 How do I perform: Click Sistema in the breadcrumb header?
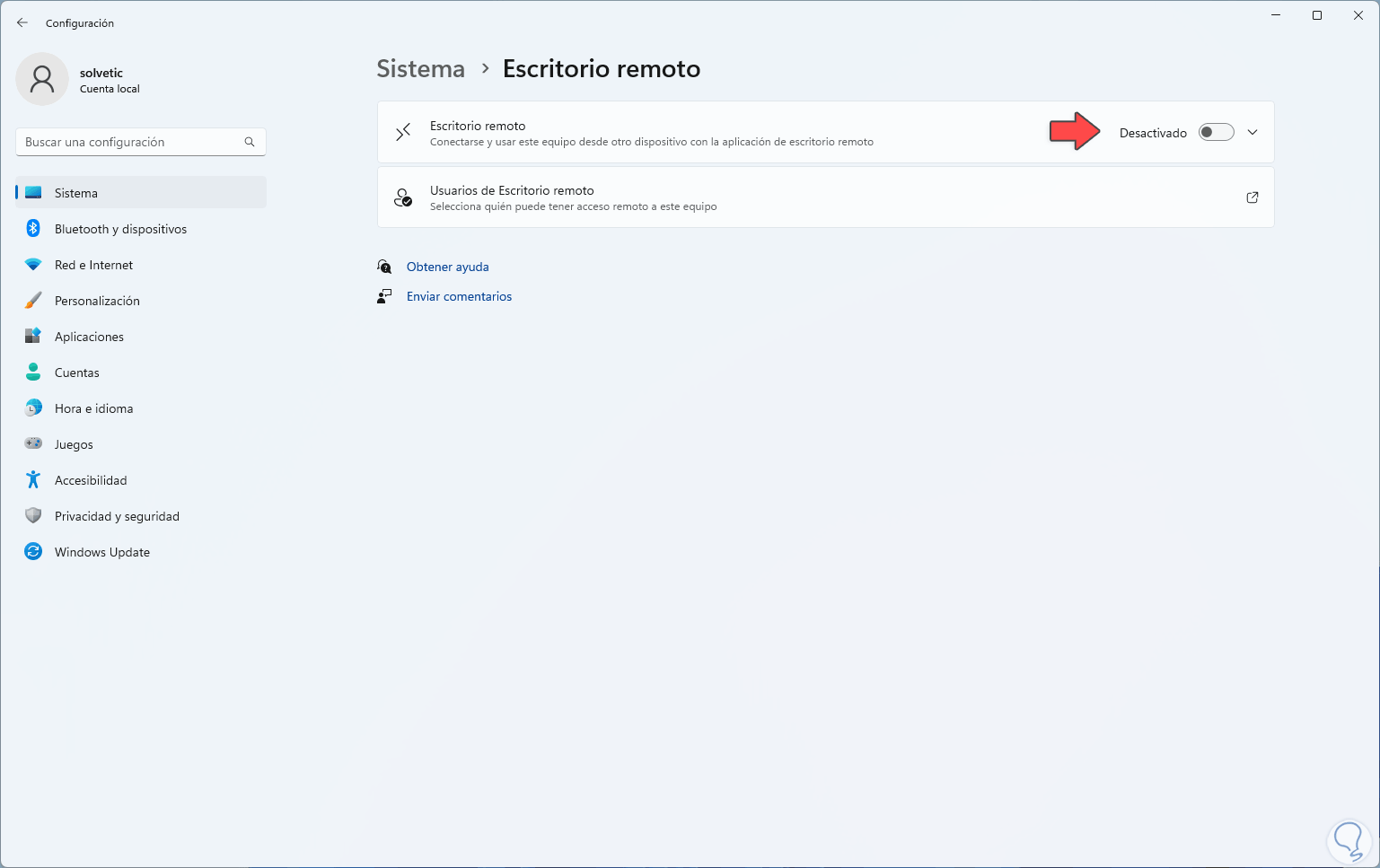[420, 69]
